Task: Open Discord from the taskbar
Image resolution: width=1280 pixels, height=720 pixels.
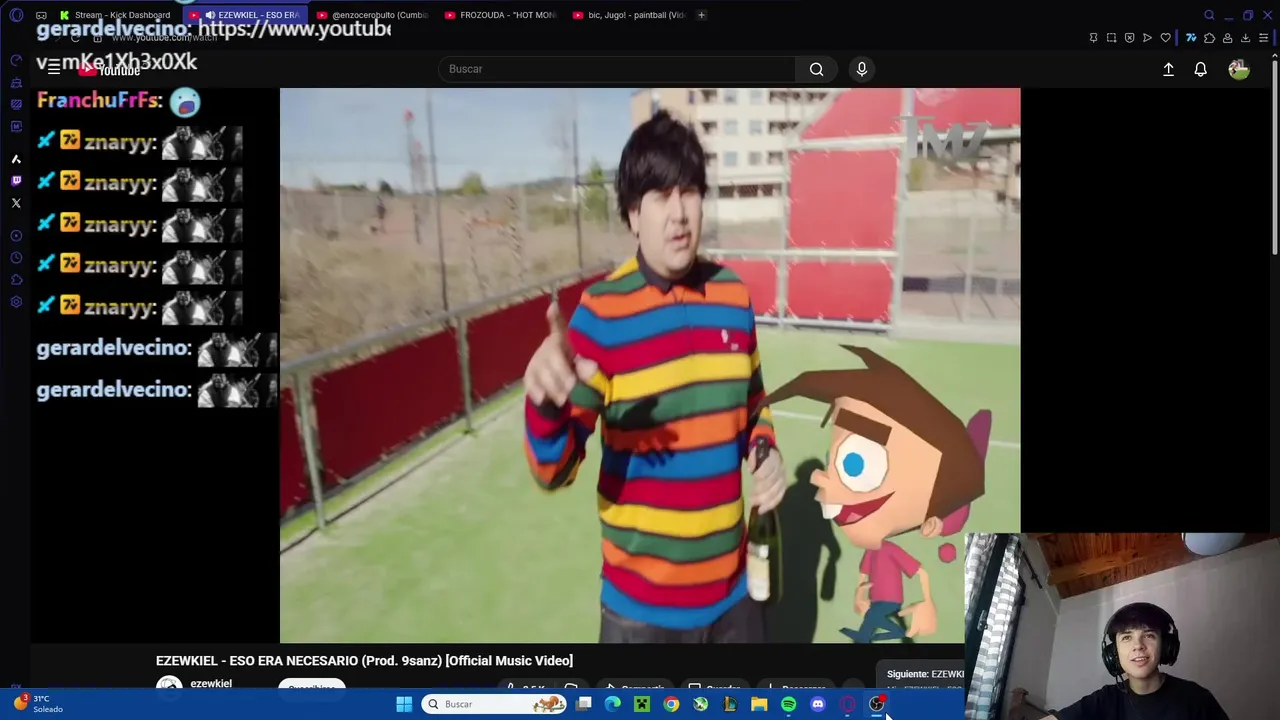Action: tap(818, 704)
